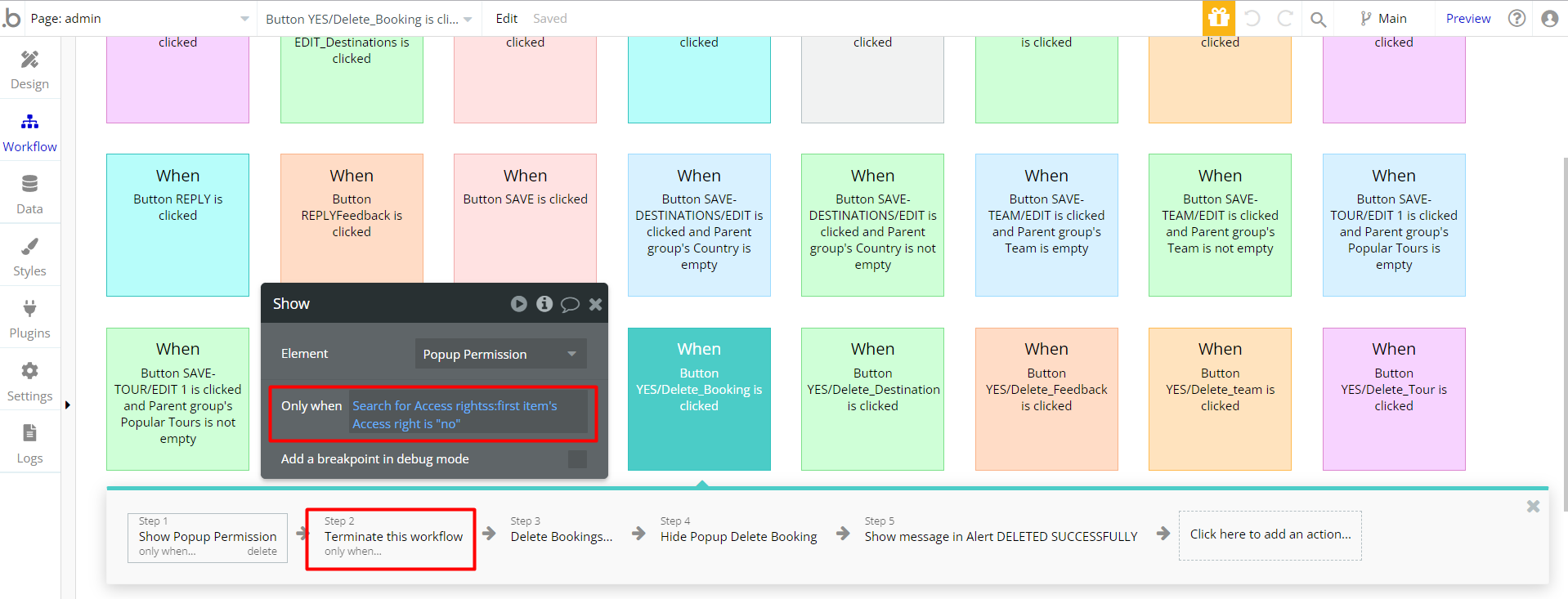This screenshot has width=1568, height=599.
Task: Select the EDIT_Destinations is clicked event
Action: 352,79
